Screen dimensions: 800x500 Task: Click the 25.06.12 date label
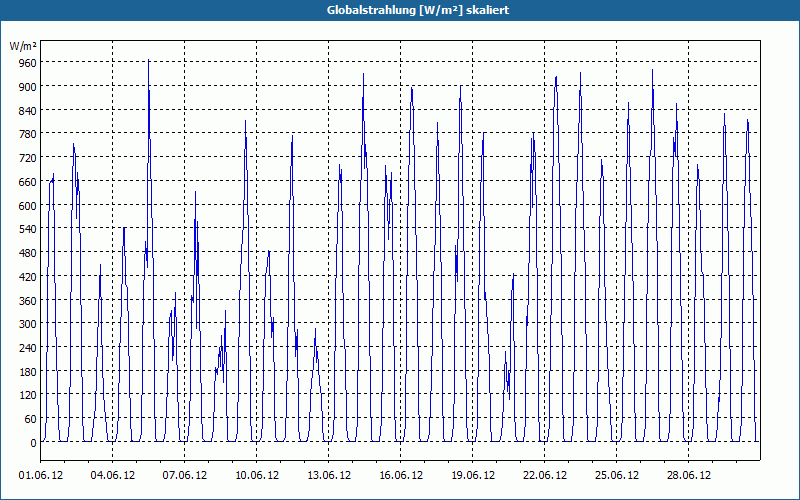pyautogui.click(x=616, y=476)
